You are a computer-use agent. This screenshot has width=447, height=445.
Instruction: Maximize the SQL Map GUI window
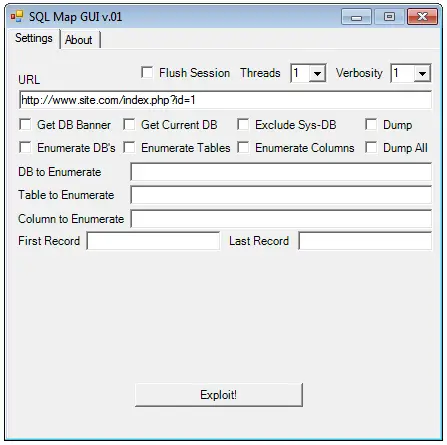(x=389, y=17)
